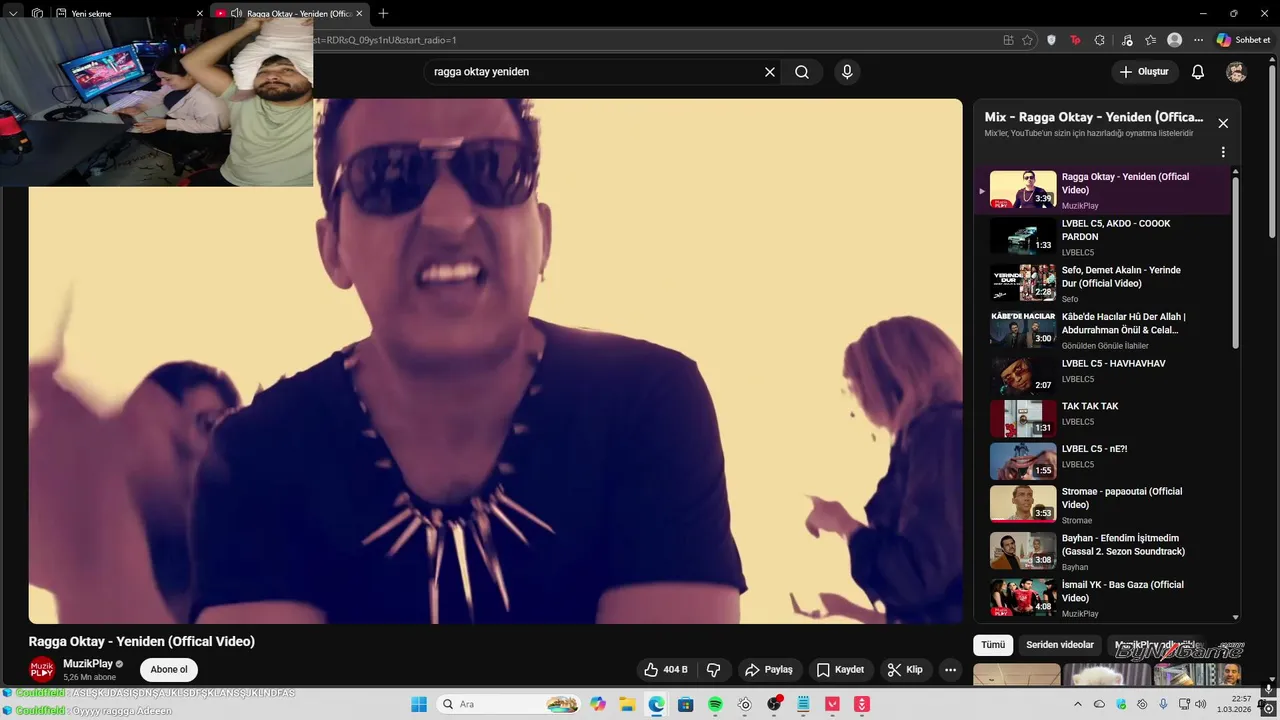
Task: Dislike the video with thumbs-down
Action: click(x=714, y=670)
